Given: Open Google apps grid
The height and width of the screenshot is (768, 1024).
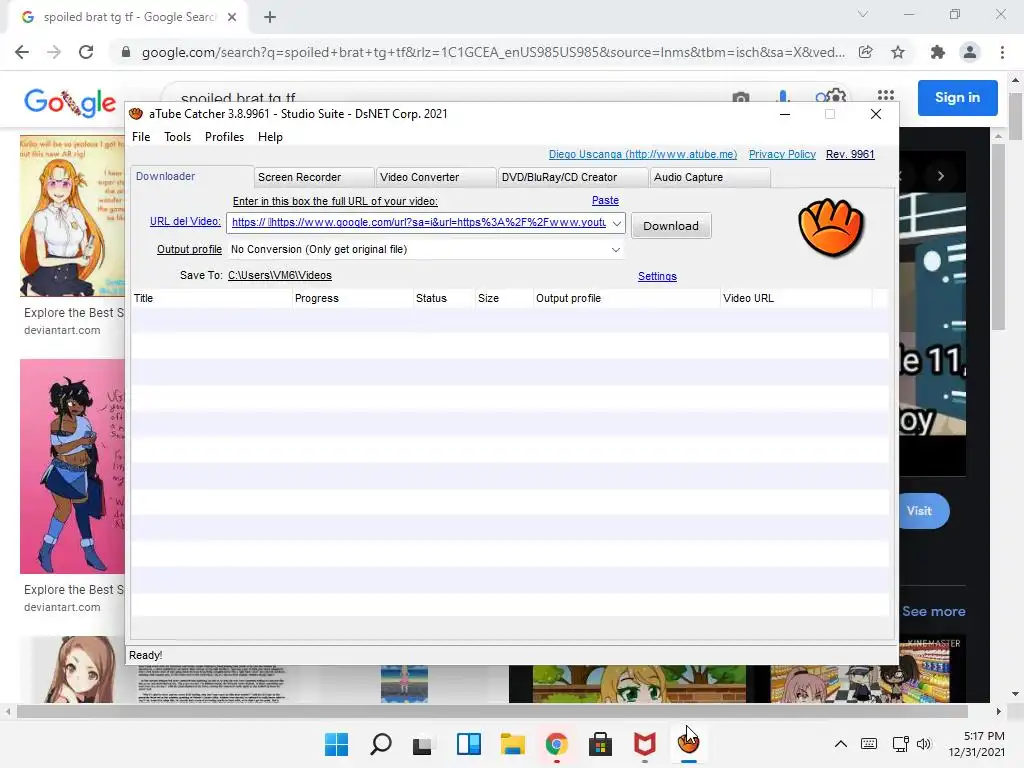Looking at the screenshot, I should pos(886,97).
